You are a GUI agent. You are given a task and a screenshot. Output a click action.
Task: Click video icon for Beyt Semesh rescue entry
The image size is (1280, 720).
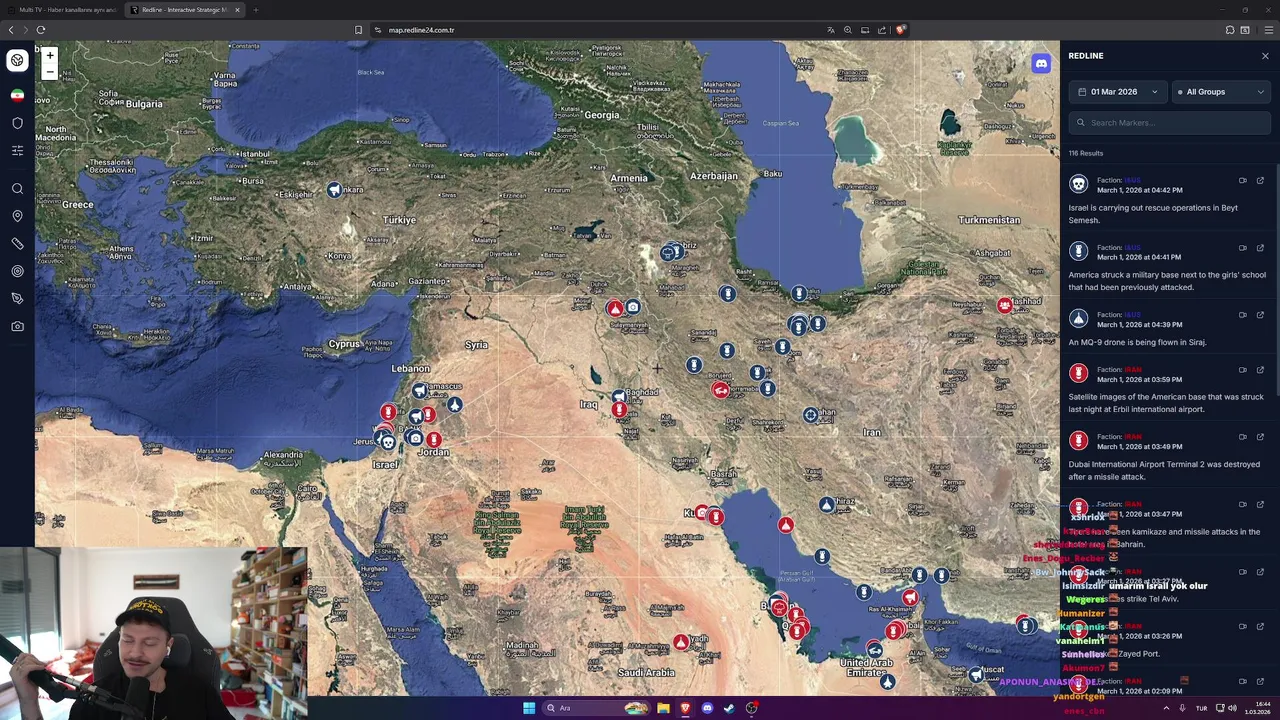[1243, 181]
